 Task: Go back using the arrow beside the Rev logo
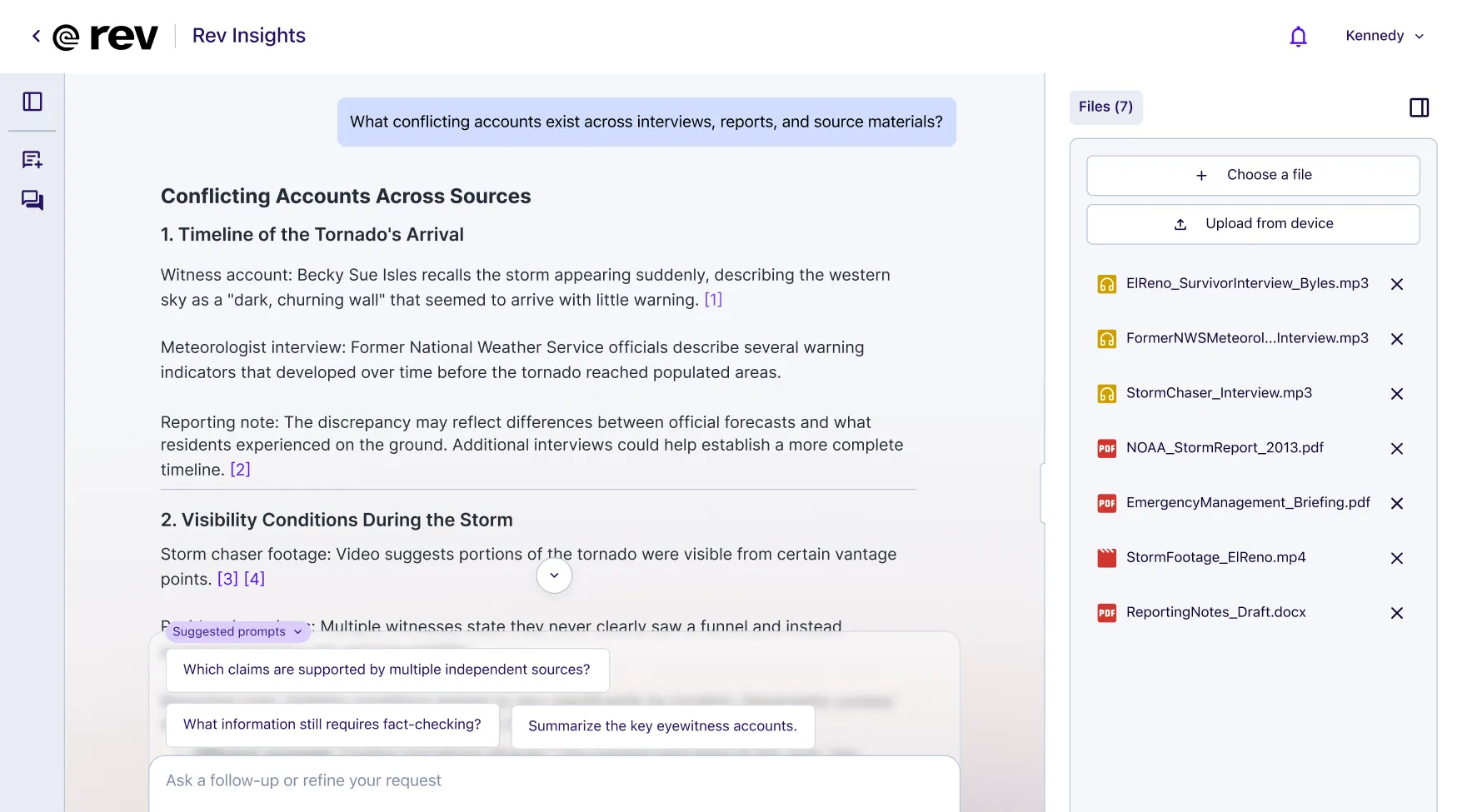[36, 36]
